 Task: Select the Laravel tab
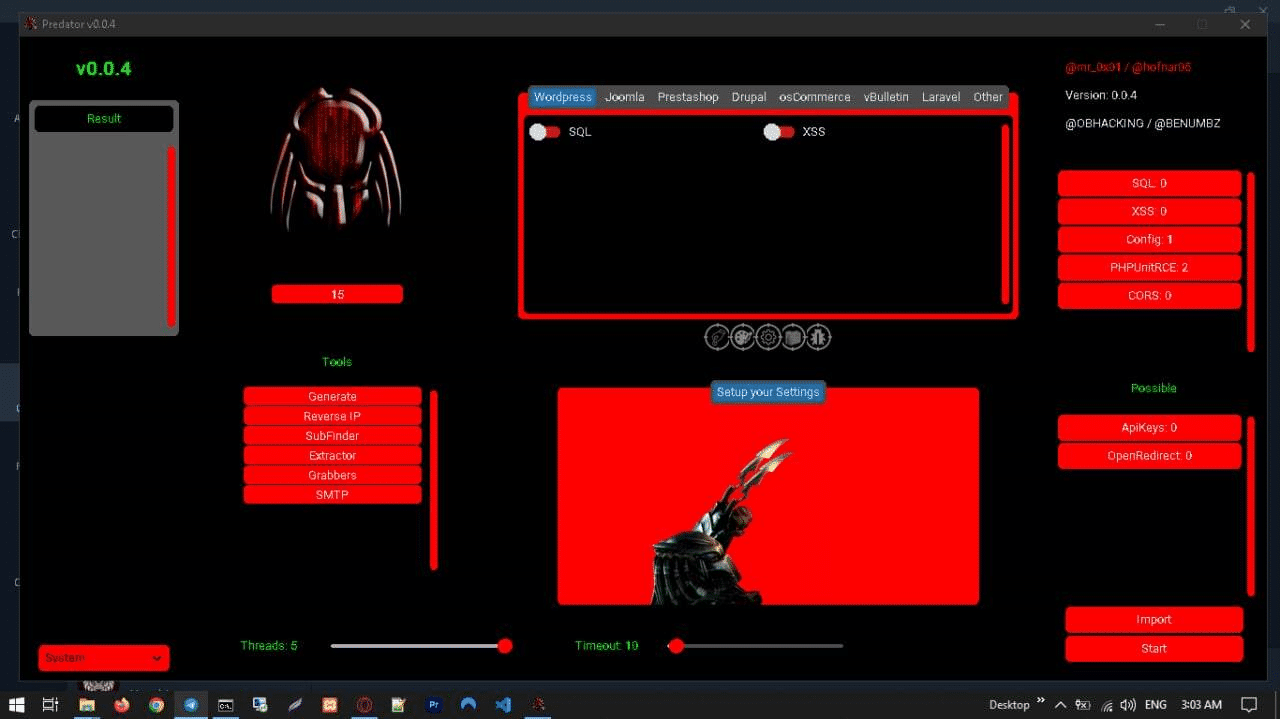[940, 97]
